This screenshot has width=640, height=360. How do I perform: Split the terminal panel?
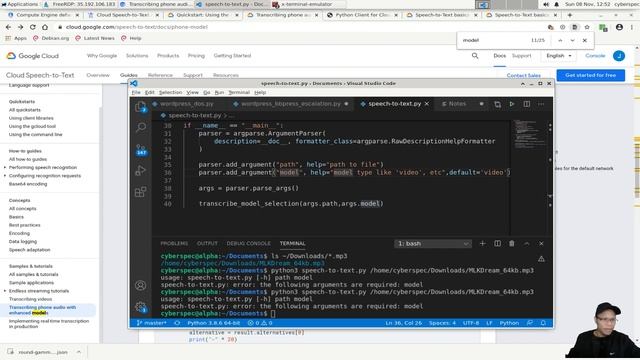pyautogui.click(x=497, y=244)
